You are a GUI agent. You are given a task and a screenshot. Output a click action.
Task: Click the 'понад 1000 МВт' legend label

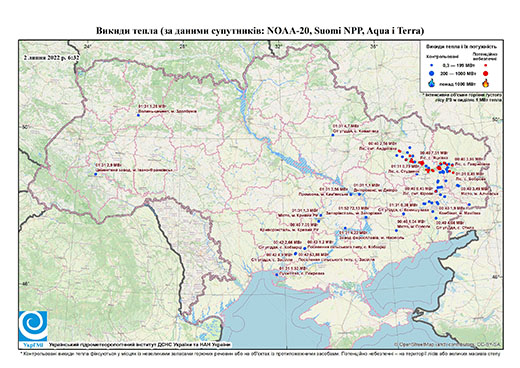[457, 83]
